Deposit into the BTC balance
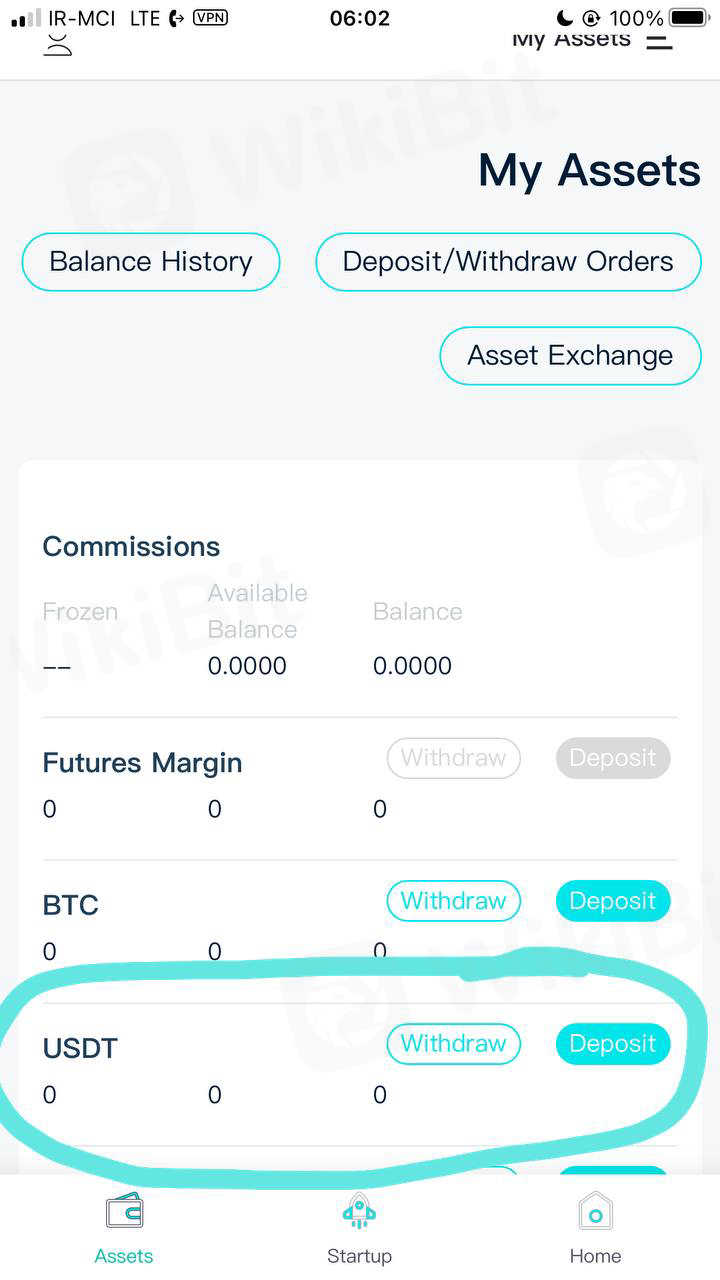Screen dimensions: 720x1280 pos(612,901)
